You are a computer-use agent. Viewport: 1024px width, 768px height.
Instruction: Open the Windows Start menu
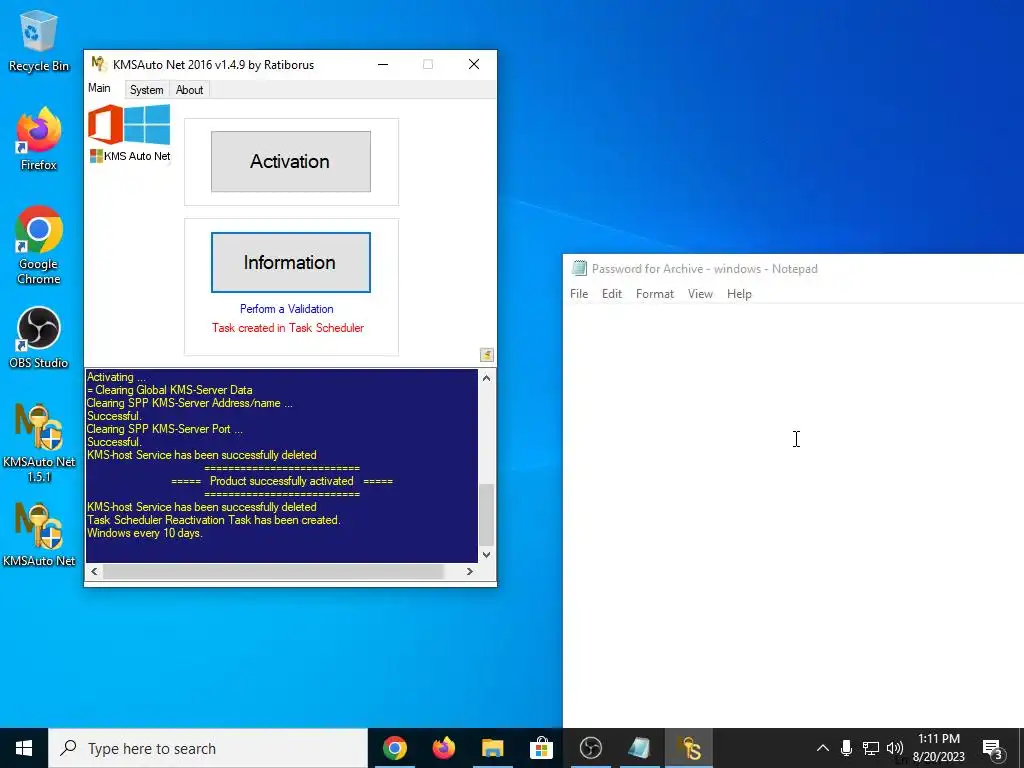click(24, 748)
